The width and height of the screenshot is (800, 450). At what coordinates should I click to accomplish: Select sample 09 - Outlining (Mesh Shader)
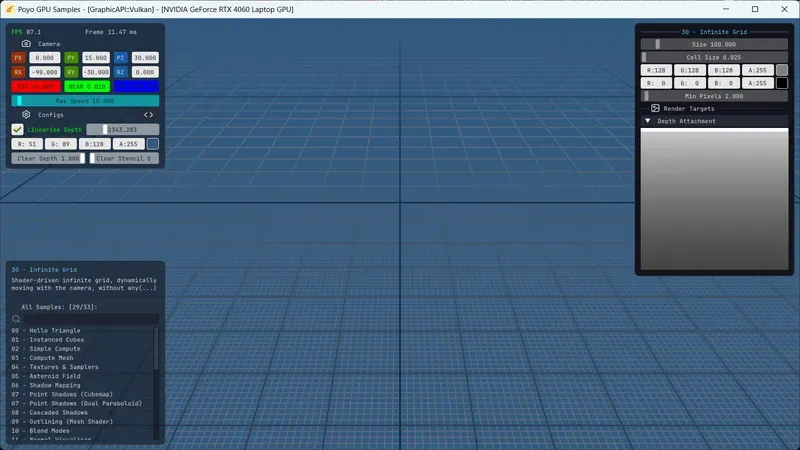tap(62, 422)
